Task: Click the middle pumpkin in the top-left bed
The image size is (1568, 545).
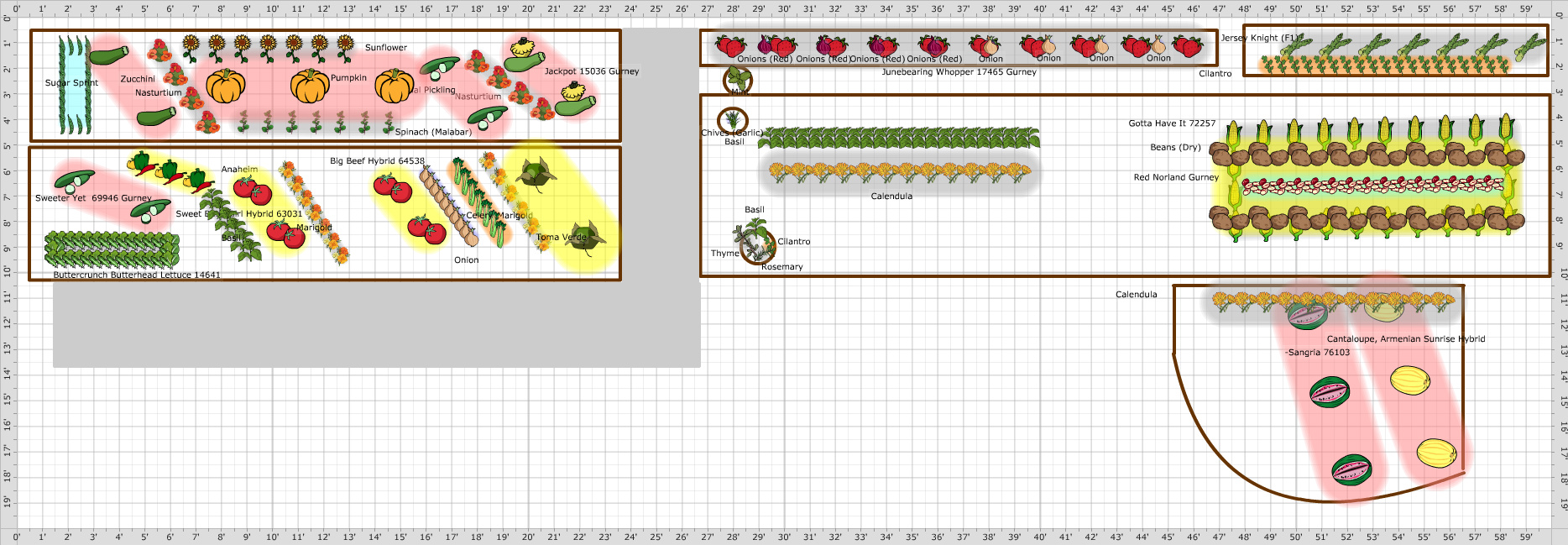Action: click(310, 86)
